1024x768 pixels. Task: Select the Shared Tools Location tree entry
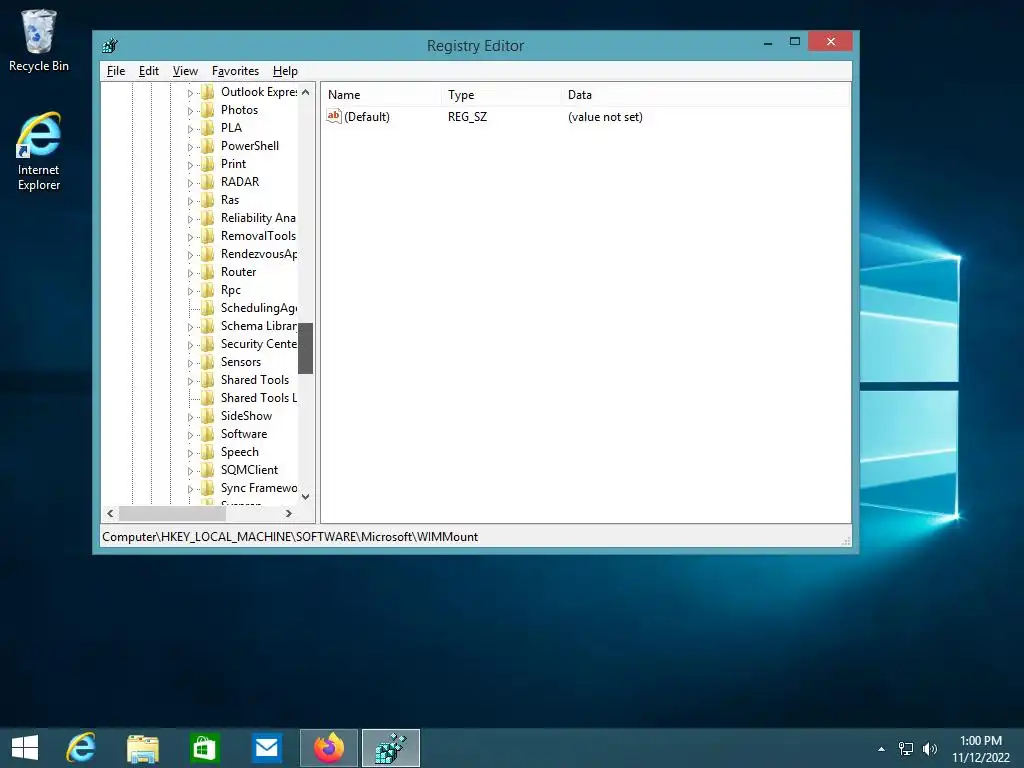(259, 398)
